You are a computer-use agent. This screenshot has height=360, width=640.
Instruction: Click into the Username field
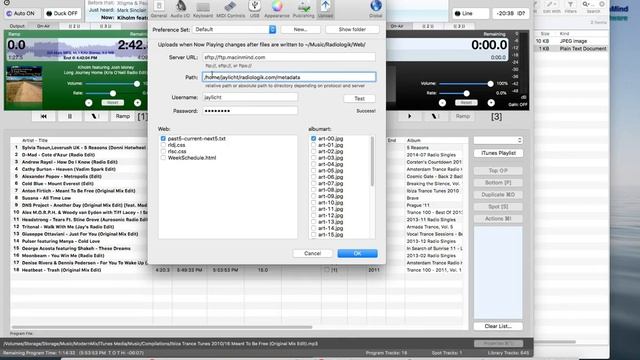pos(250,98)
